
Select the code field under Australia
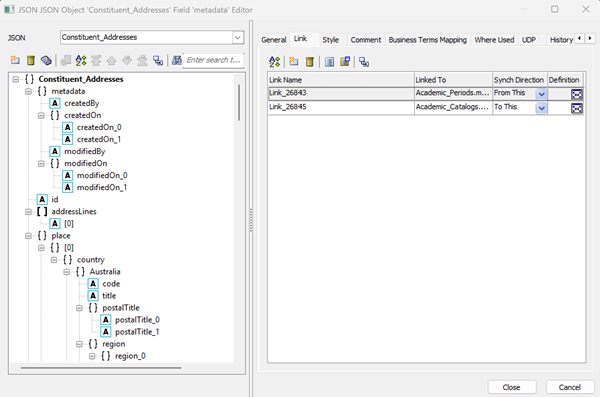[x=111, y=284]
